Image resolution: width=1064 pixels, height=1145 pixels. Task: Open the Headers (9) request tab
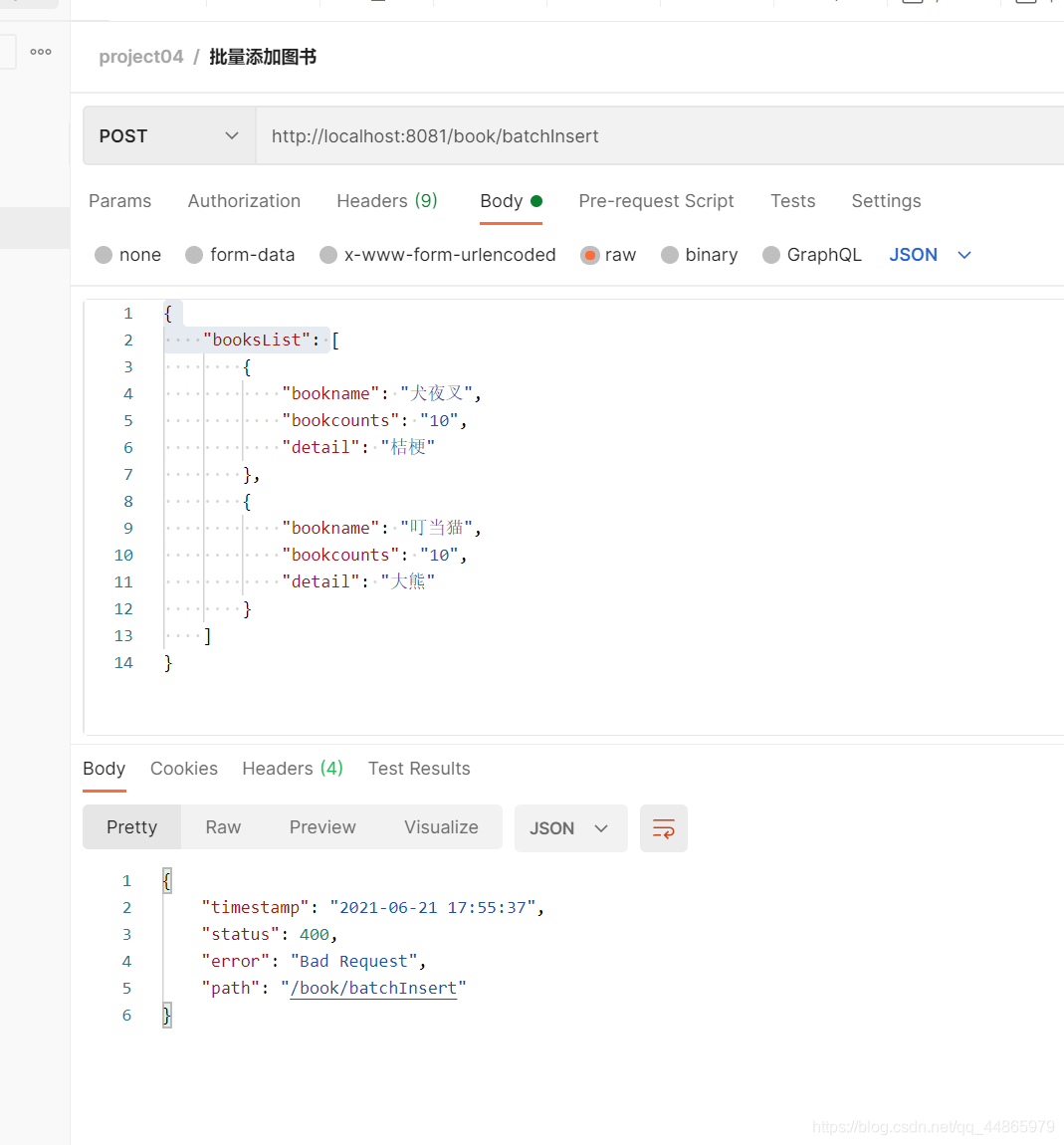pos(387,201)
